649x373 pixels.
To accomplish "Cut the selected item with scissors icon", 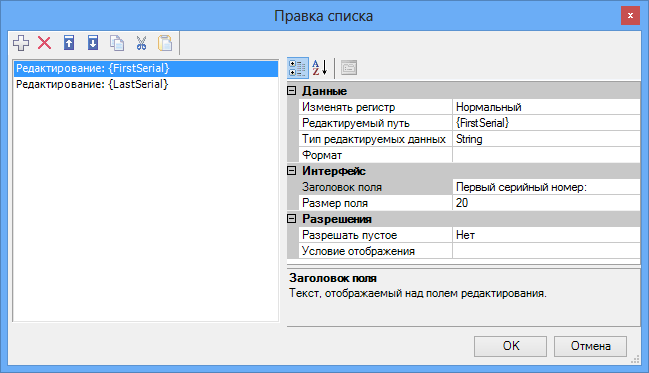I will (141, 43).
